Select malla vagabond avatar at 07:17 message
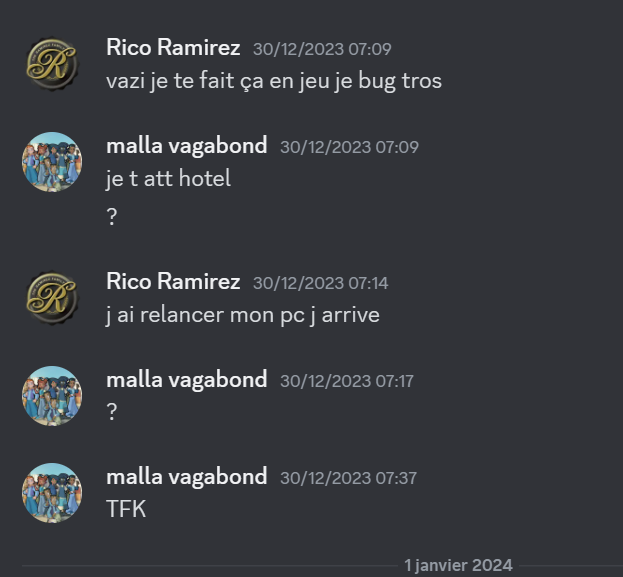Screen dimensions: 623x577 click(x=52, y=396)
